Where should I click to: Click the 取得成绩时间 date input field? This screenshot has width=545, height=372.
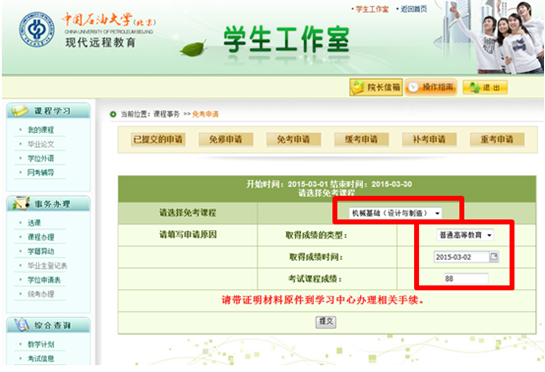(x=462, y=257)
